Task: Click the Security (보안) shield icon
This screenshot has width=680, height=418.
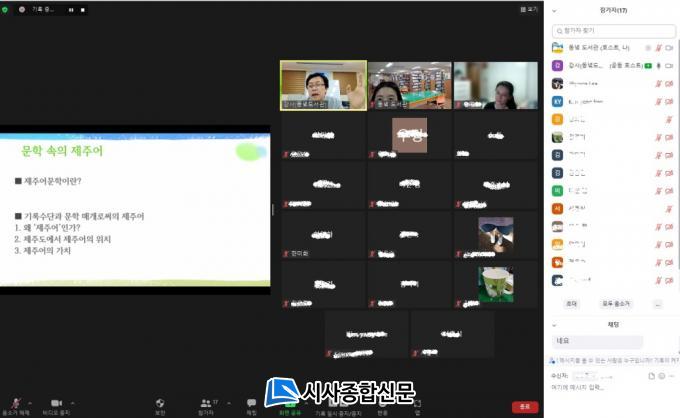Action: pyautogui.click(x=160, y=403)
